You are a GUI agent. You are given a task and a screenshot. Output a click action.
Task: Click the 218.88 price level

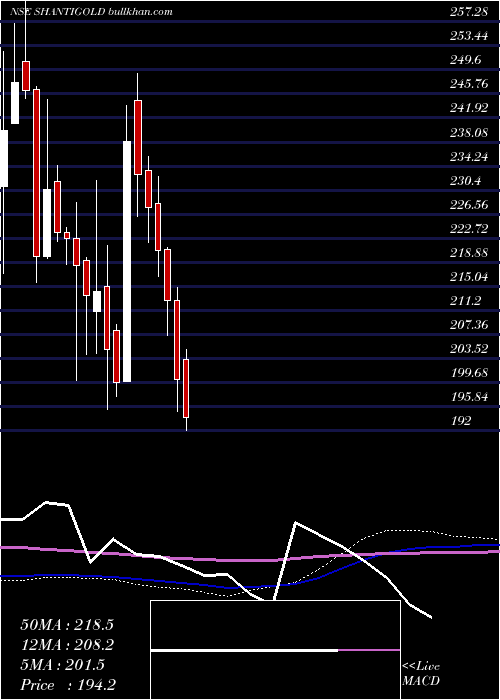pyautogui.click(x=469, y=253)
